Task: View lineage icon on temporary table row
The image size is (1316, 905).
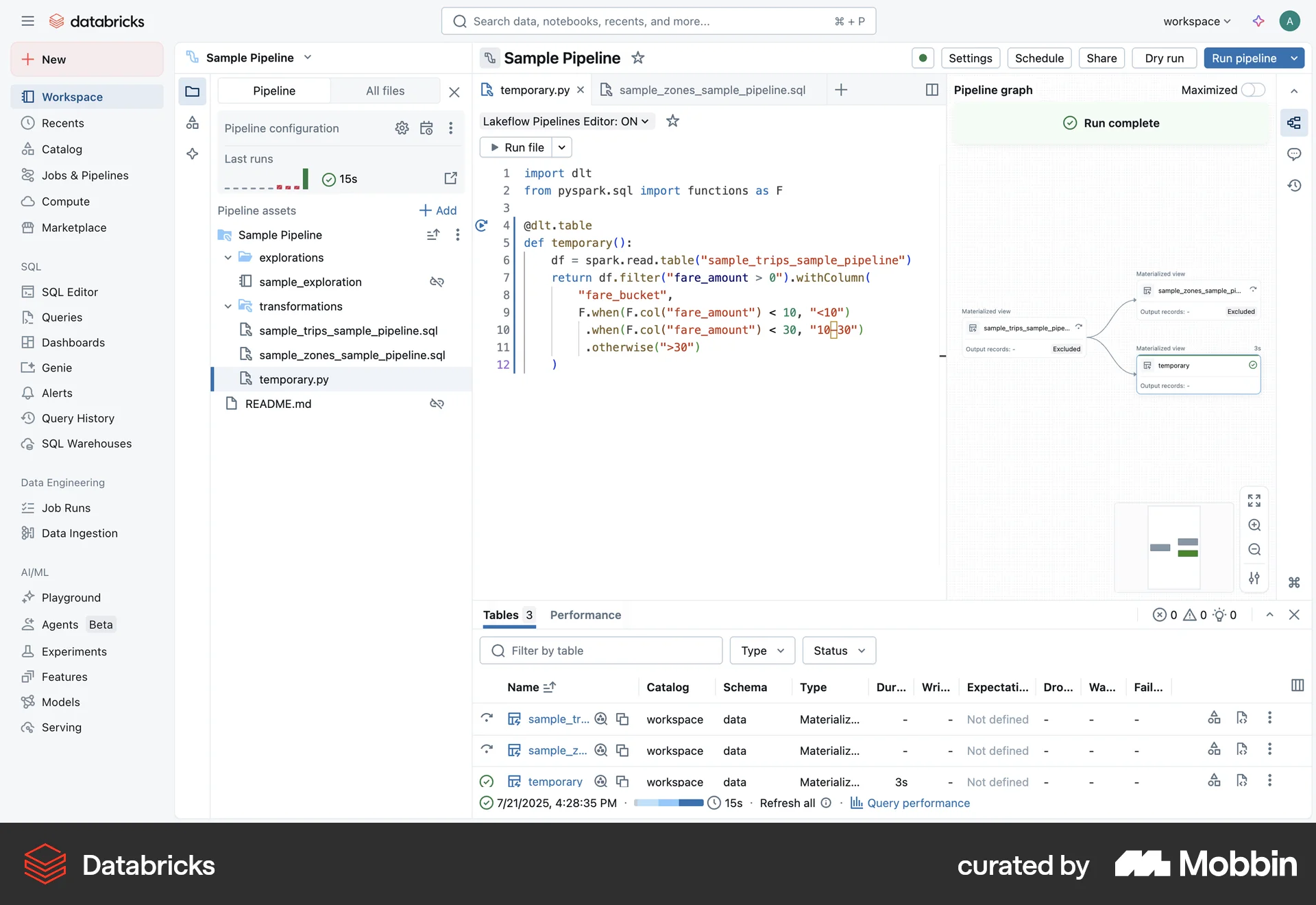Action: pyautogui.click(x=1214, y=781)
